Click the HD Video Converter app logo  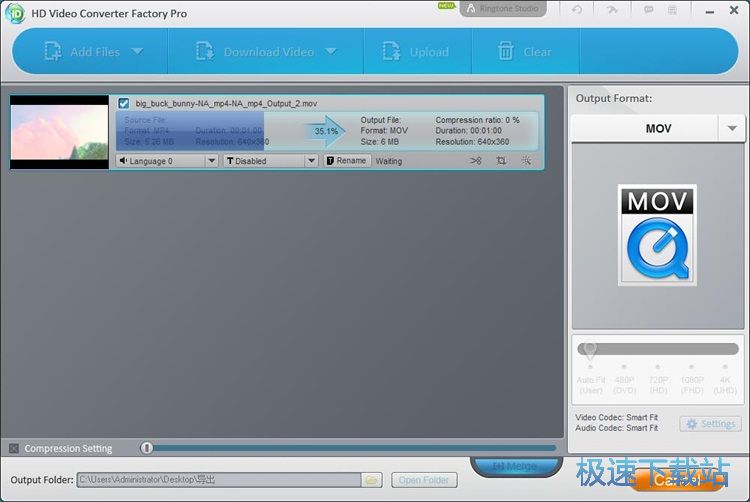tap(15, 13)
